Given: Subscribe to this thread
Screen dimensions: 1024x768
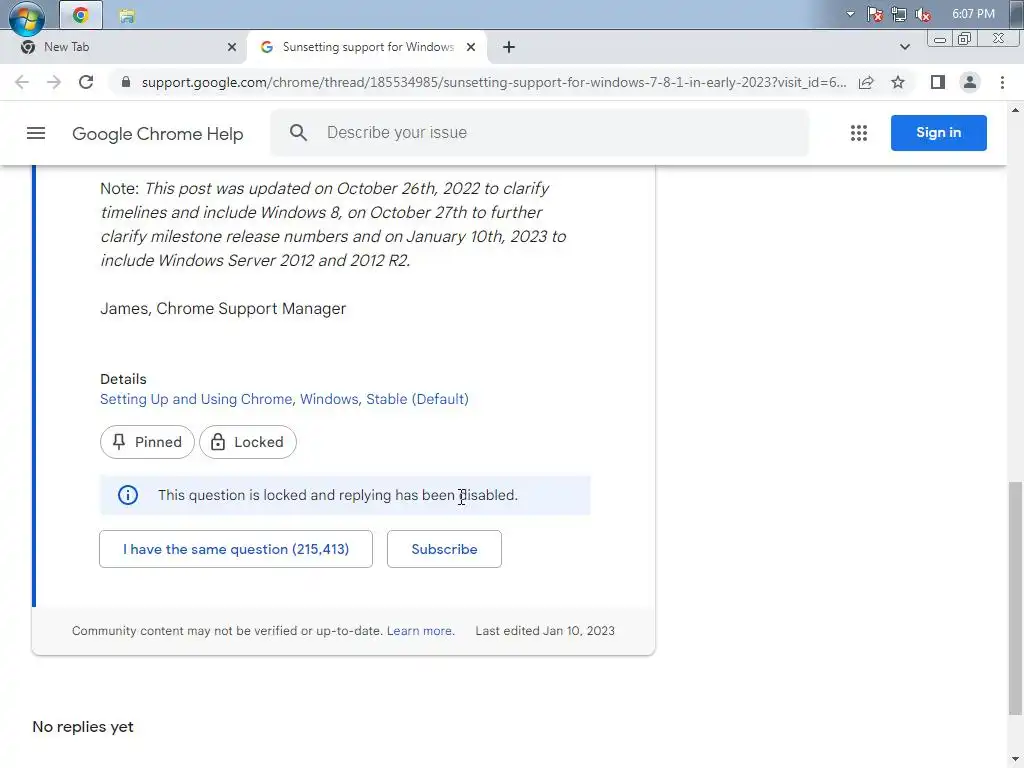Looking at the screenshot, I should (x=444, y=549).
